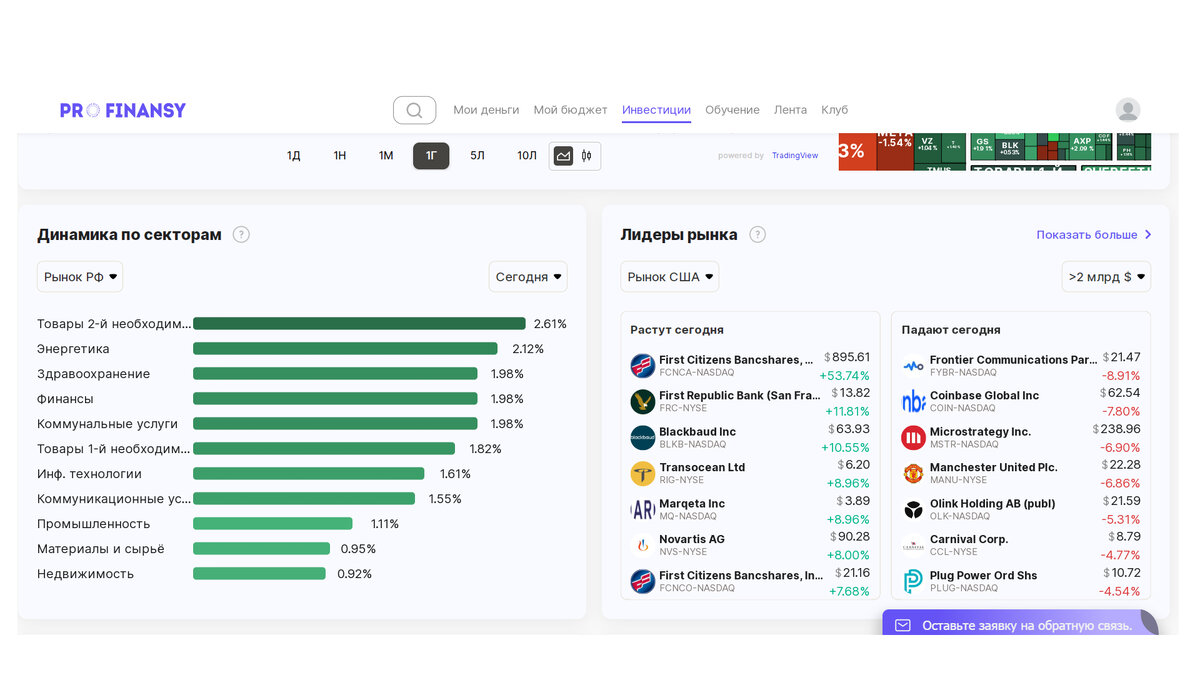Click the Plug Power company logo
The width and height of the screenshot is (1200, 675).
[x=912, y=580]
